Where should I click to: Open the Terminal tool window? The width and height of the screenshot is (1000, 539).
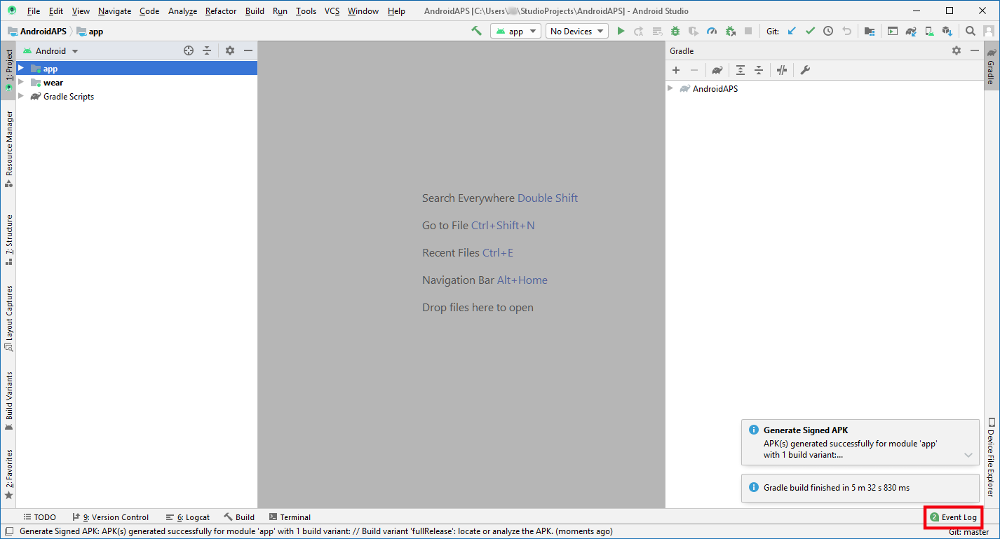click(x=290, y=517)
